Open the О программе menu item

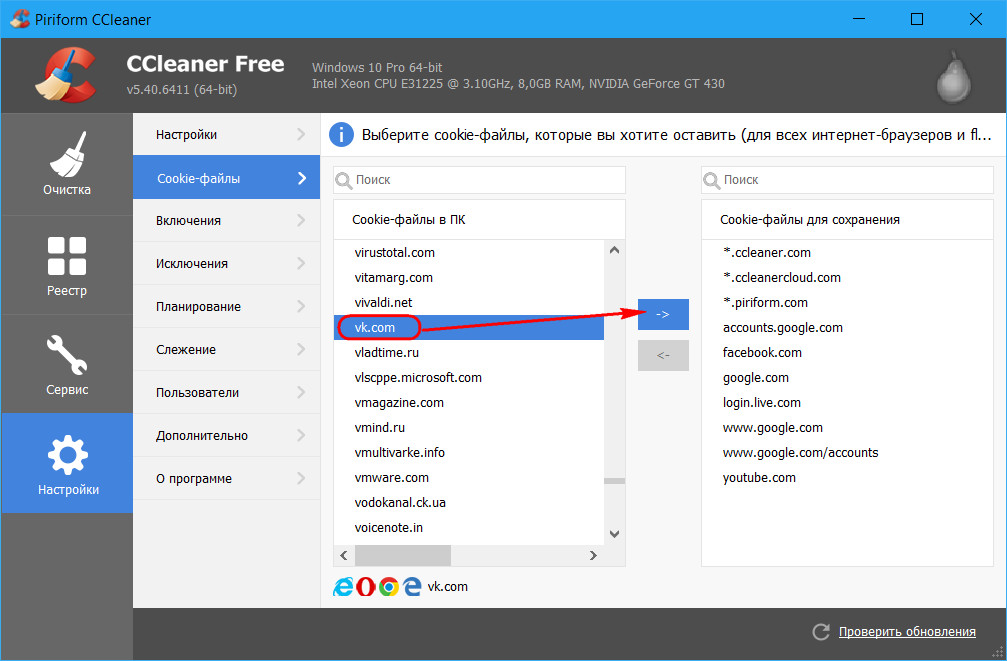226,479
